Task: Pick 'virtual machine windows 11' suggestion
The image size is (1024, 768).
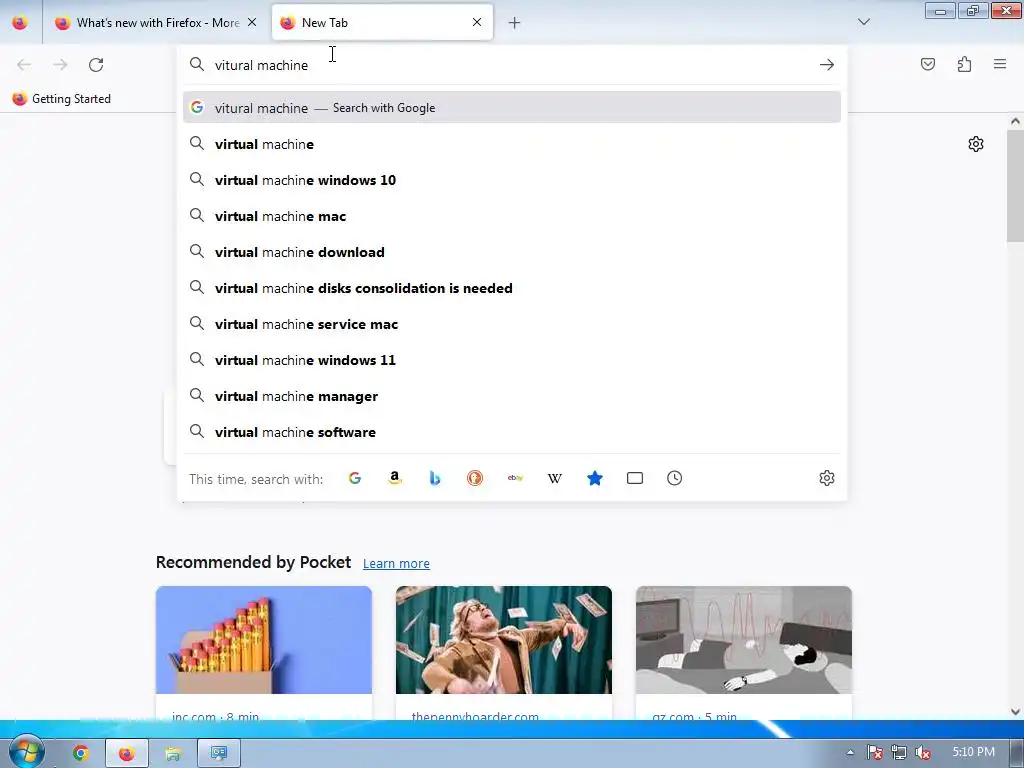Action: click(x=512, y=360)
